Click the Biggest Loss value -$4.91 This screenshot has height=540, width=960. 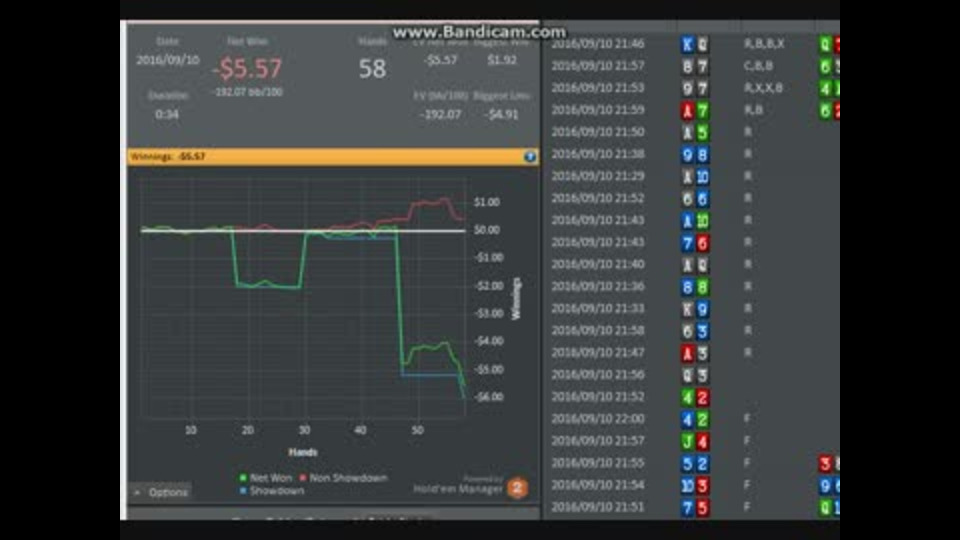pyautogui.click(x=502, y=114)
